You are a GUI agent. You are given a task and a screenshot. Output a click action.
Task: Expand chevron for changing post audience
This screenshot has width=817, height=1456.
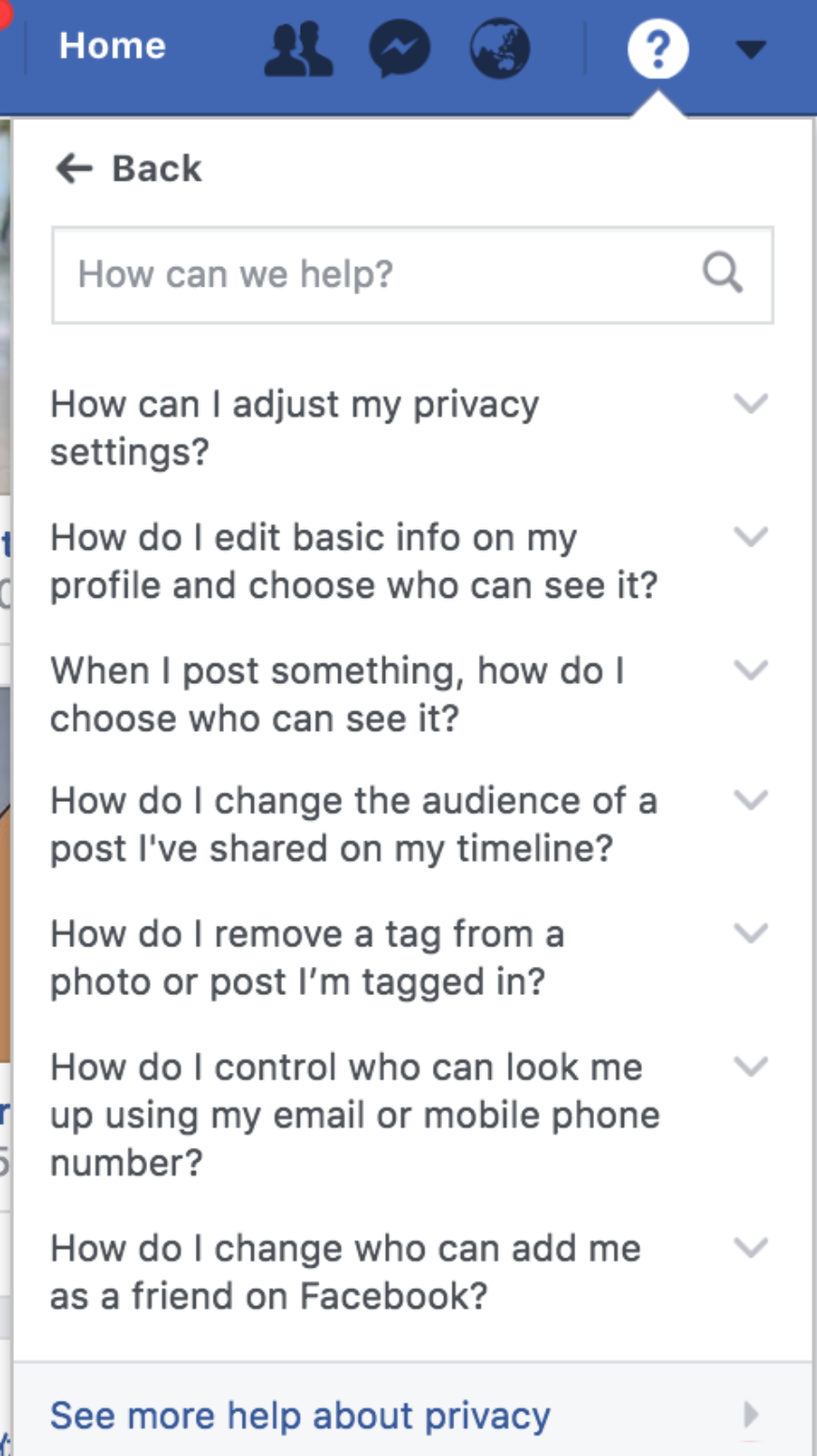[x=750, y=800]
